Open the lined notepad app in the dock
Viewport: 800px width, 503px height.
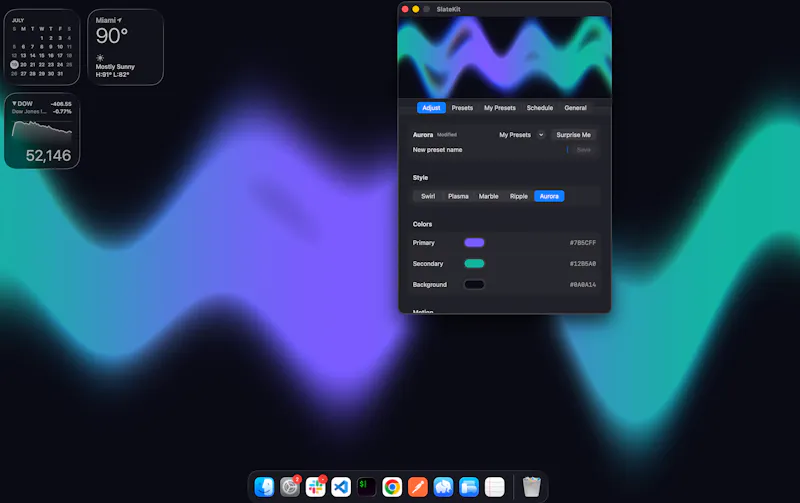point(494,487)
